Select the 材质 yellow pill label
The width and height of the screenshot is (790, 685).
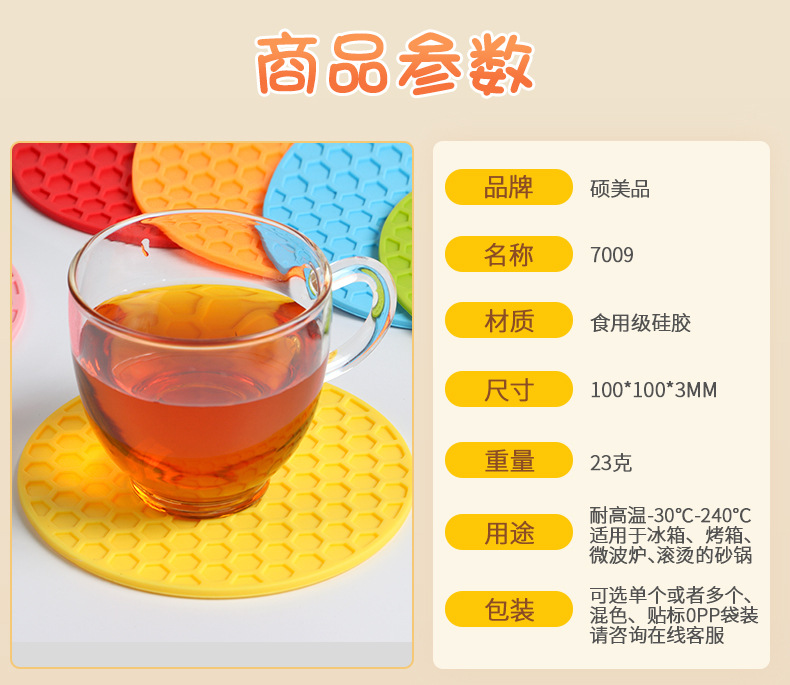point(509,320)
